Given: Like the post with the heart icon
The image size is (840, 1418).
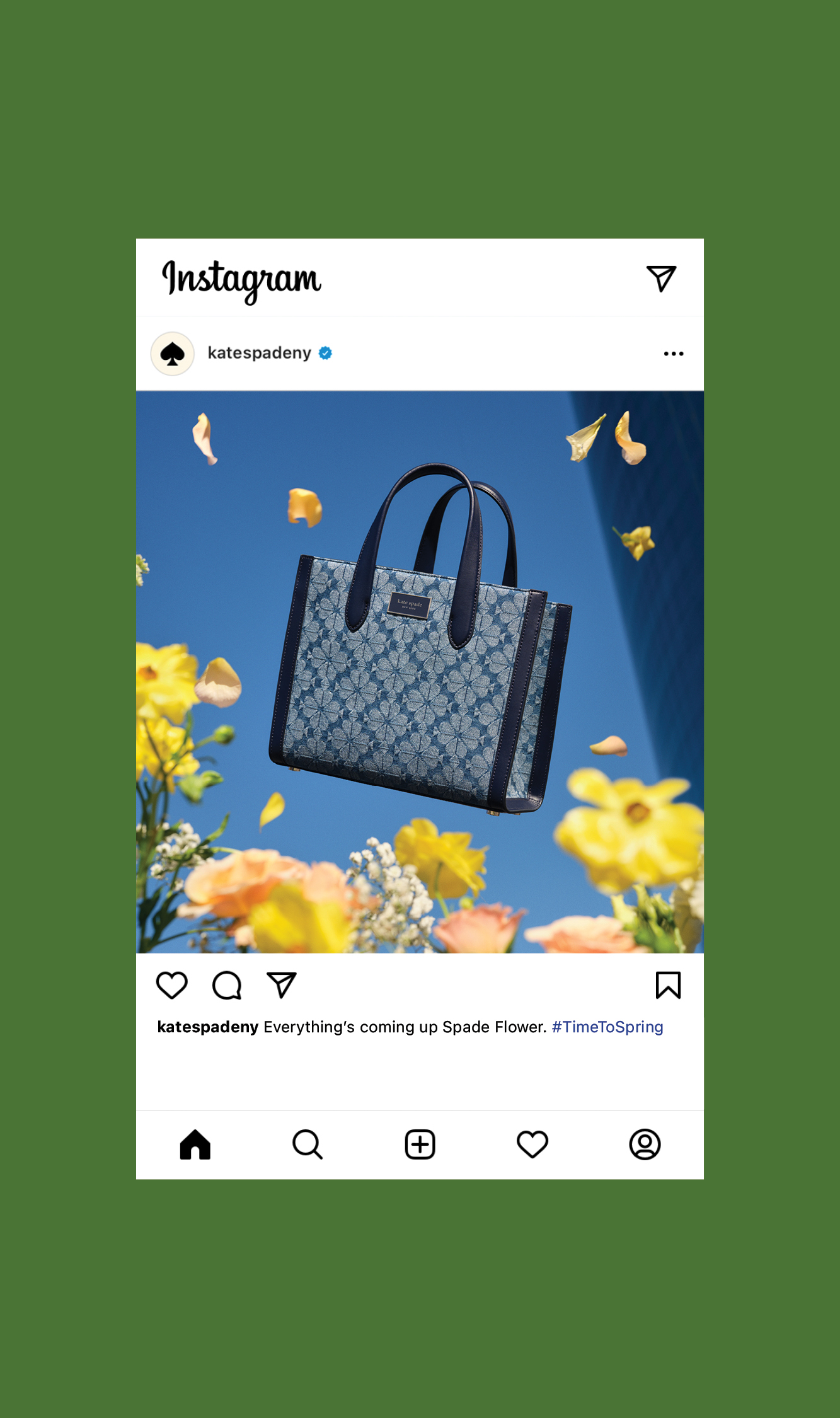Looking at the screenshot, I should [x=172, y=985].
